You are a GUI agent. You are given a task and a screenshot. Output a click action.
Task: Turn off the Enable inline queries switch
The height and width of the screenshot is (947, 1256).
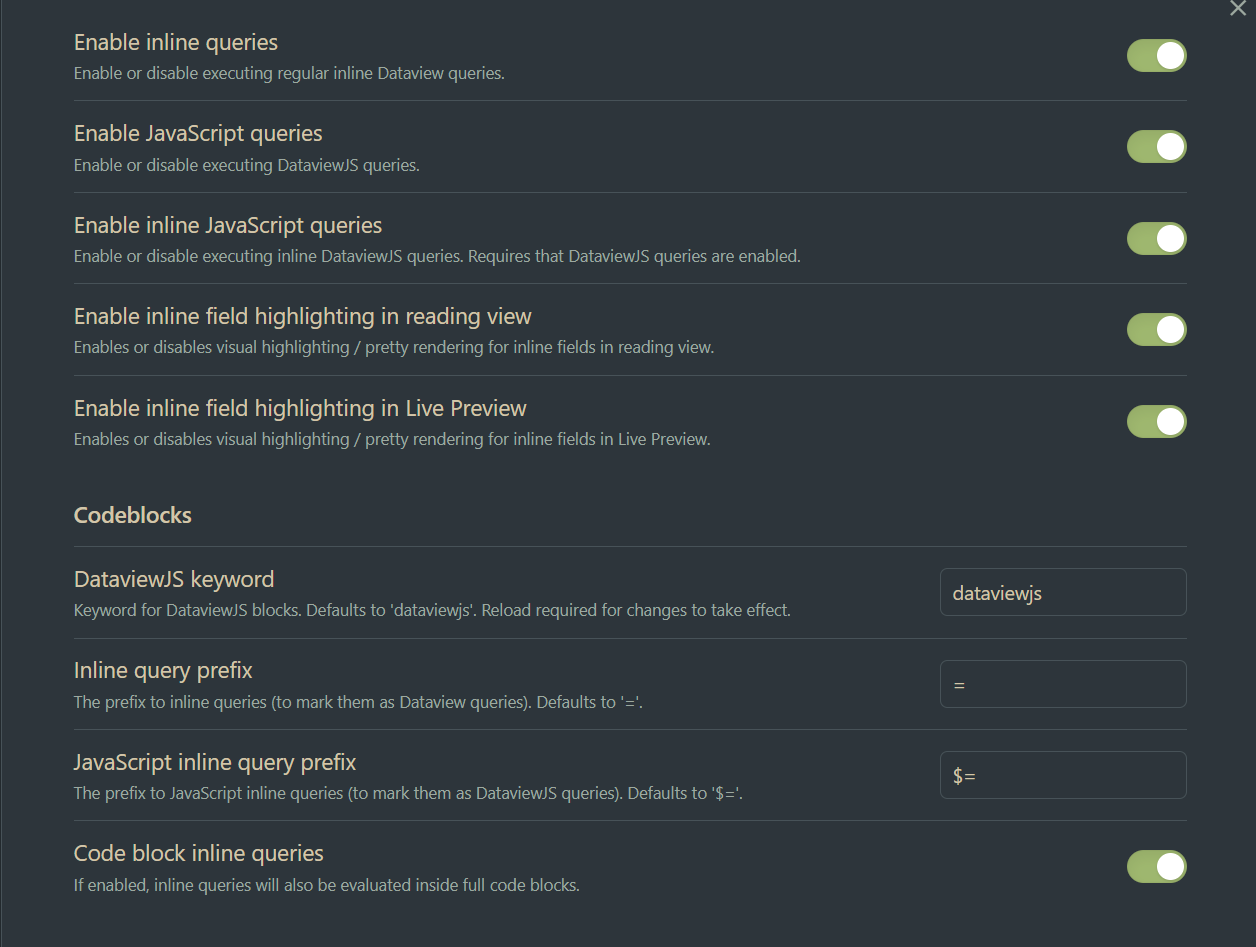(x=1157, y=56)
